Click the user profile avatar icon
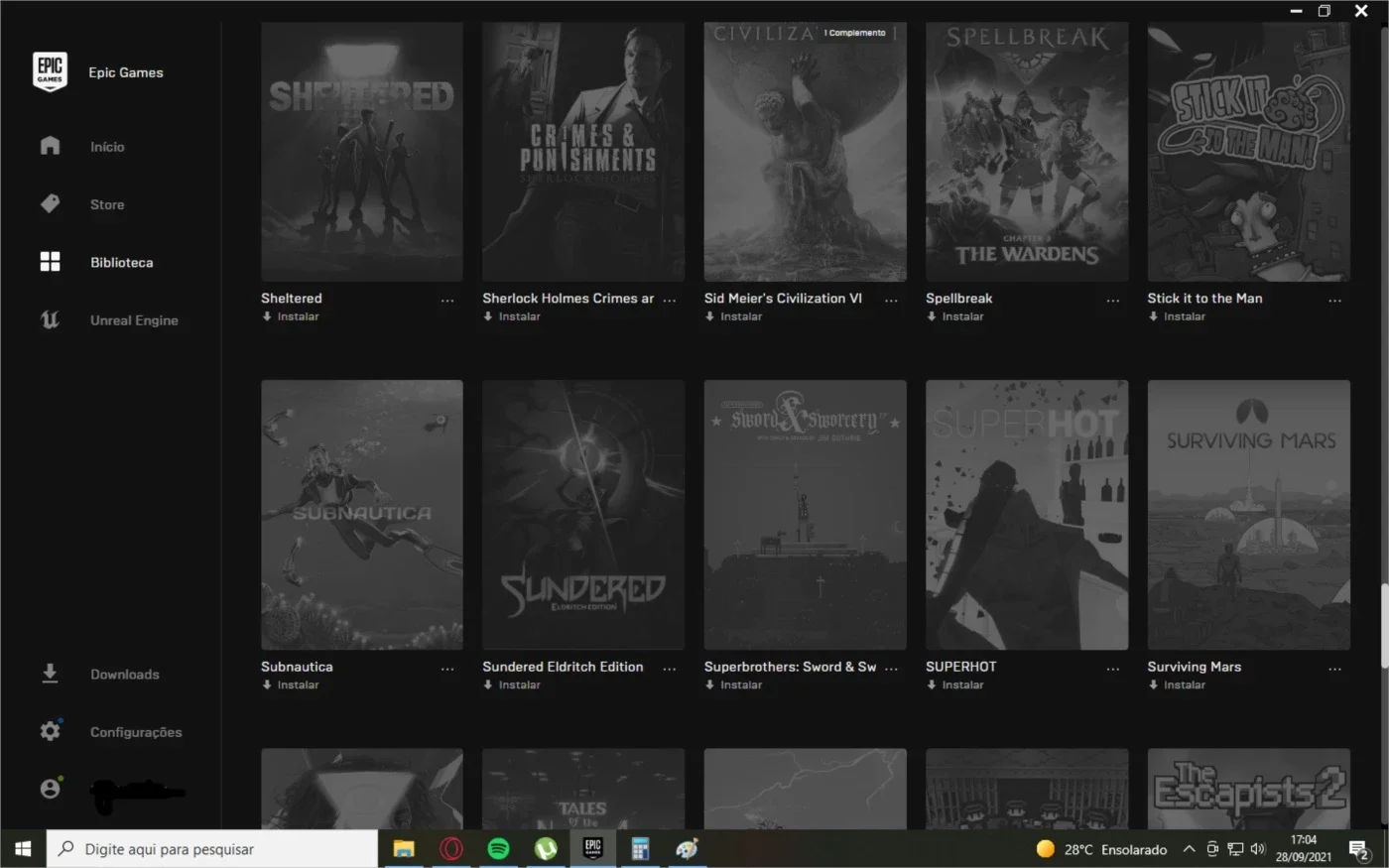 pyautogui.click(x=50, y=789)
